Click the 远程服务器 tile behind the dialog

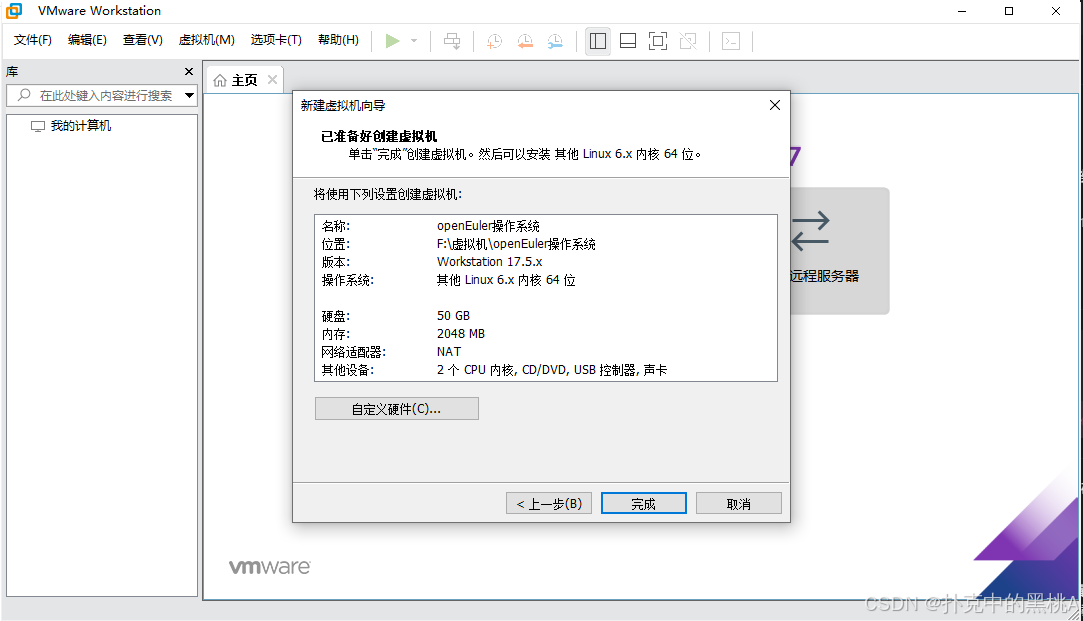(838, 251)
